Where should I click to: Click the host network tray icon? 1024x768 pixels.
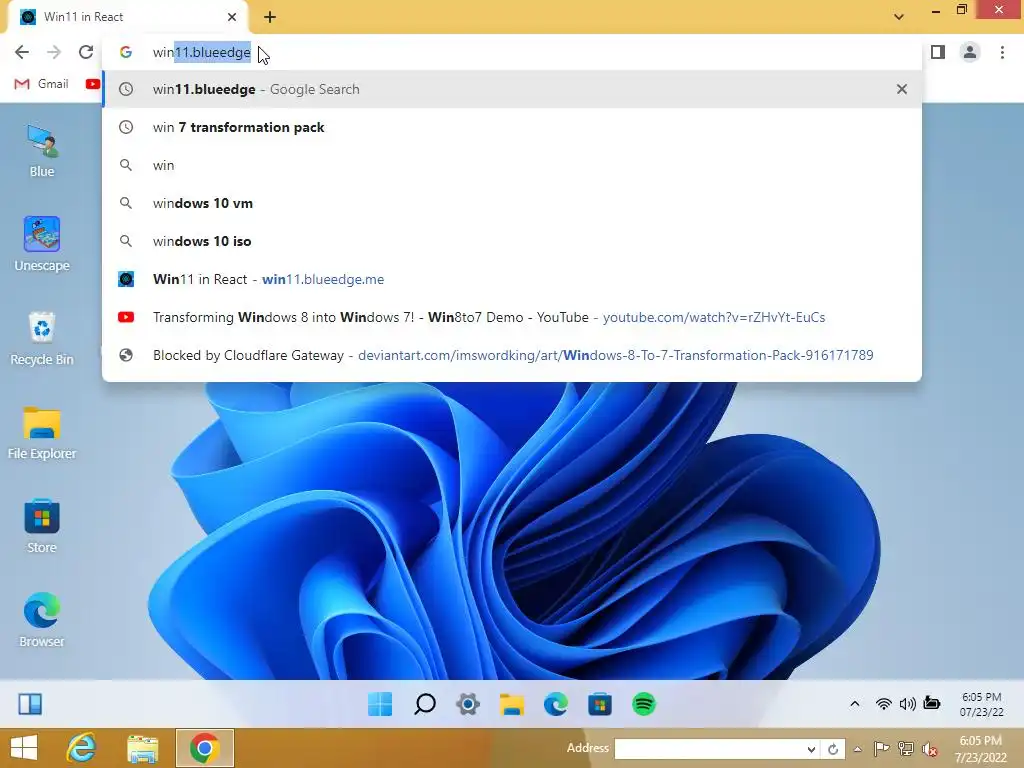[x=905, y=749]
